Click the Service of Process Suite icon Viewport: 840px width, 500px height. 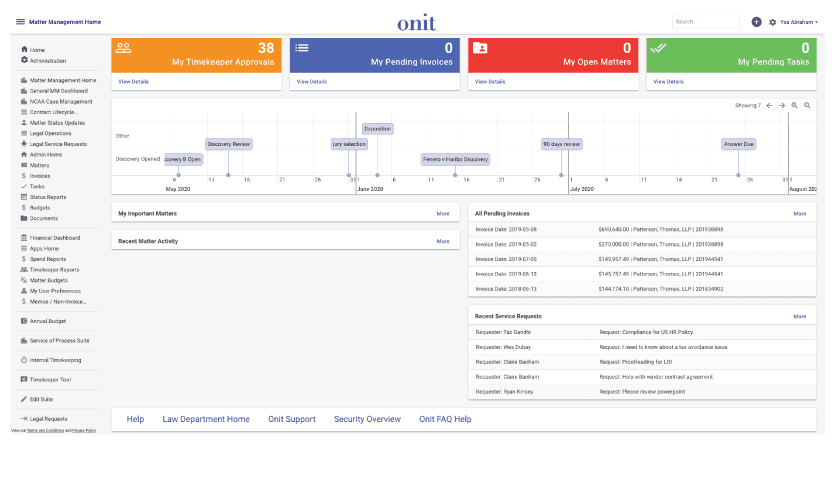24,341
